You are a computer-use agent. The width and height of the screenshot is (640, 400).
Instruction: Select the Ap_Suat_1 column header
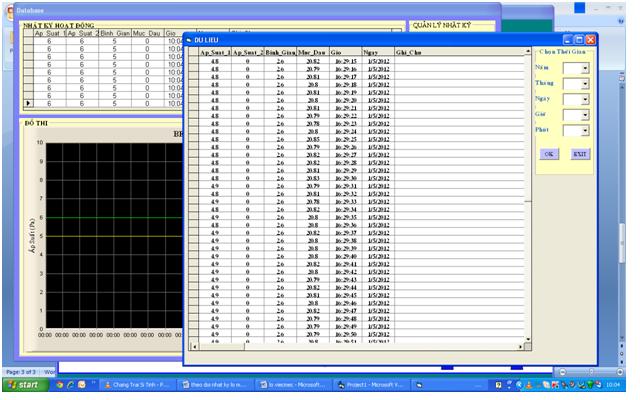pyautogui.click(x=214, y=52)
